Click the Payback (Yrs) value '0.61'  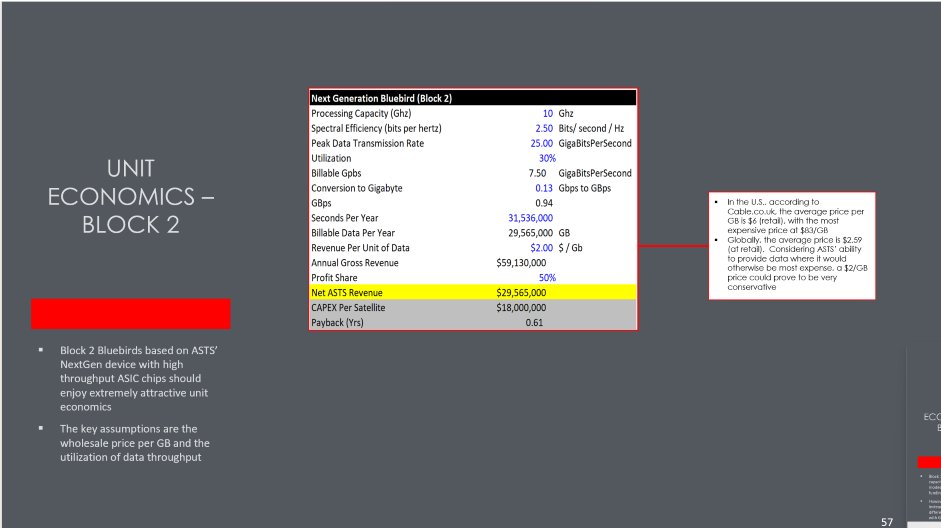pyautogui.click(x=534, y=323)
